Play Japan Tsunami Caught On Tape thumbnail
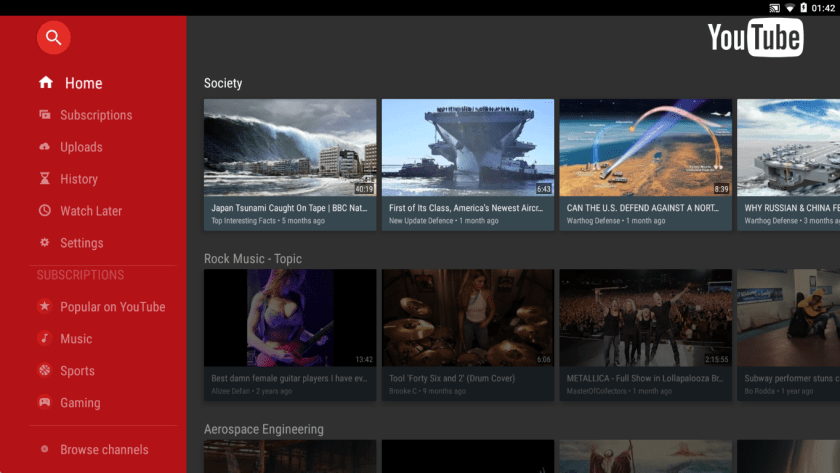840x473 pixels. click(290, 147)
